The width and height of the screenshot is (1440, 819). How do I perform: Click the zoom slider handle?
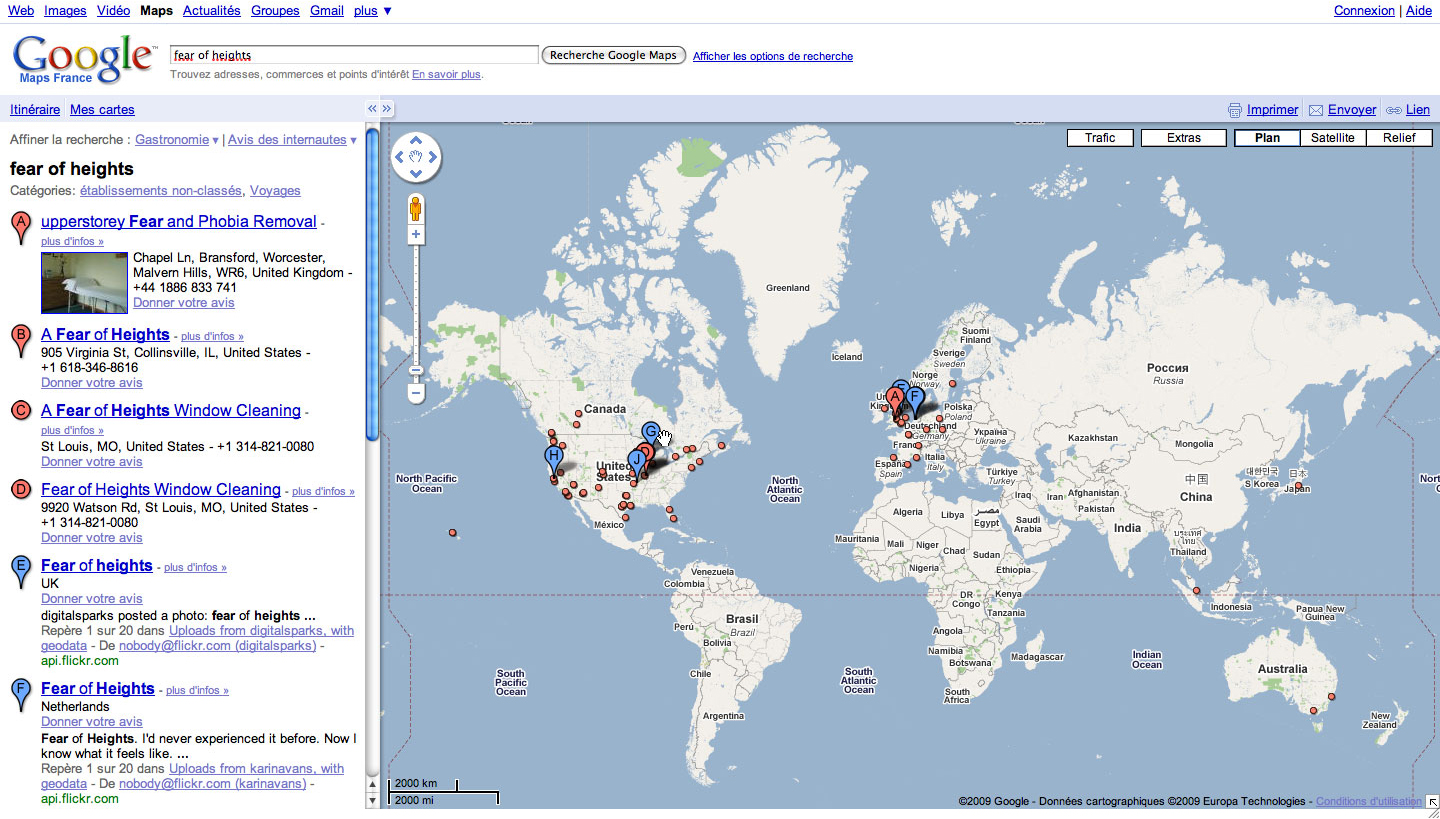[416, 371]
